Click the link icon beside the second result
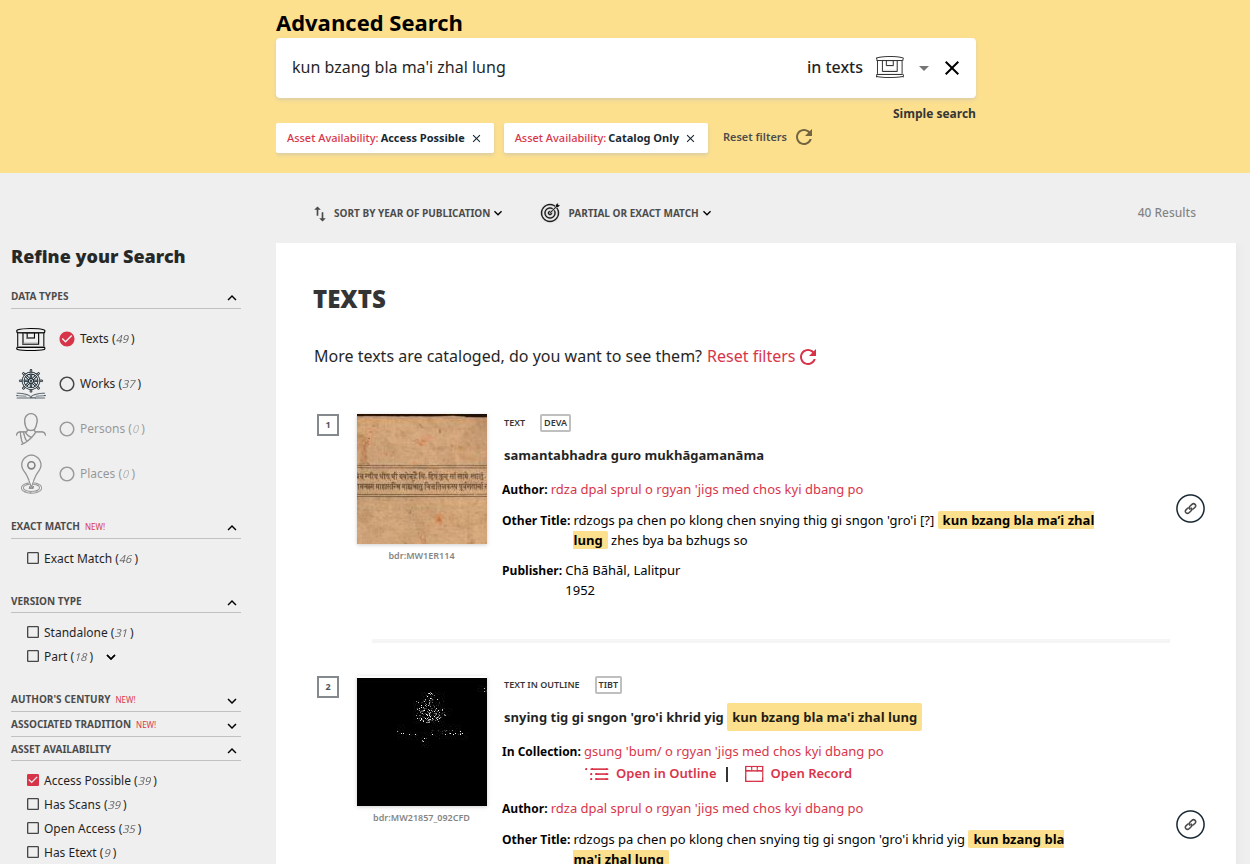 click(1190, 825)
